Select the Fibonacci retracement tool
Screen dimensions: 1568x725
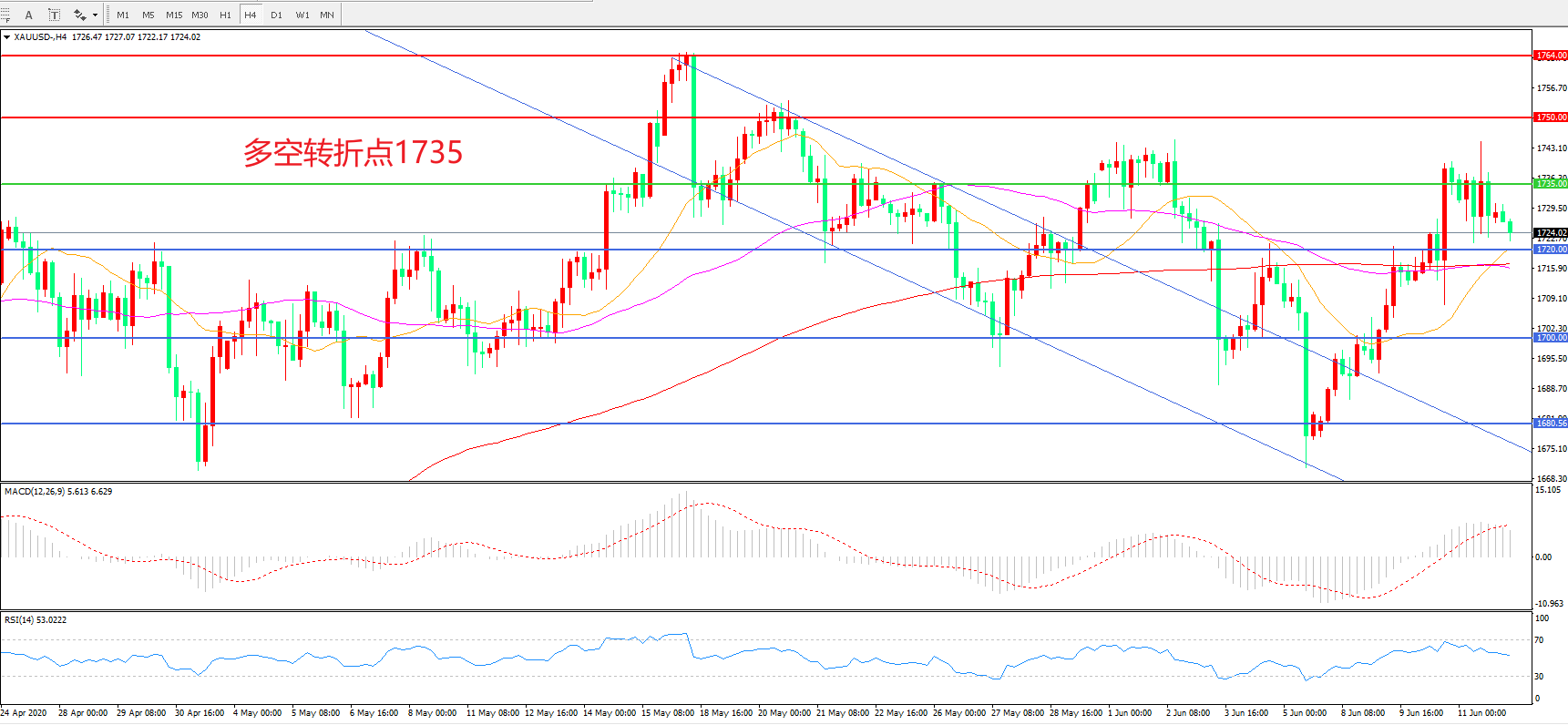click(x=5, y=15)
